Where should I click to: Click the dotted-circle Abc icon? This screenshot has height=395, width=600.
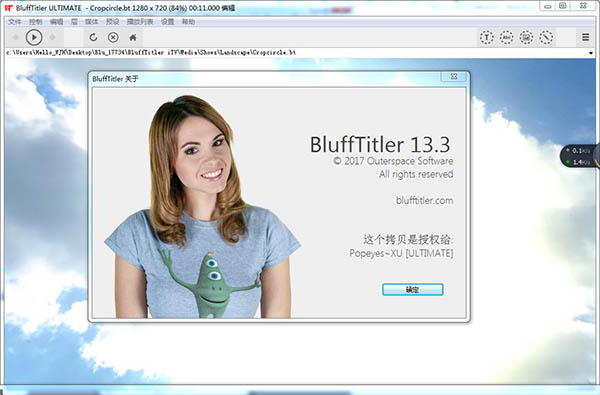coord(506,37)
